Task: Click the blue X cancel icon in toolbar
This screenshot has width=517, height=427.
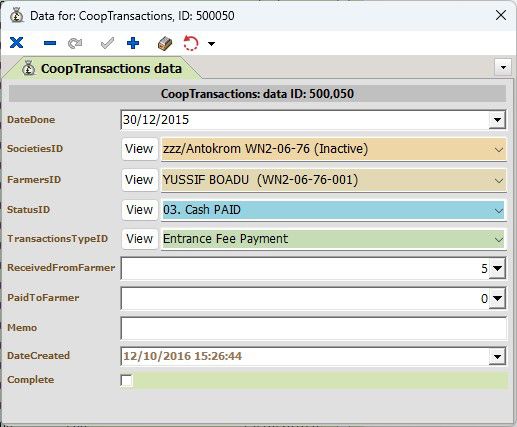Action: [16, 43]
